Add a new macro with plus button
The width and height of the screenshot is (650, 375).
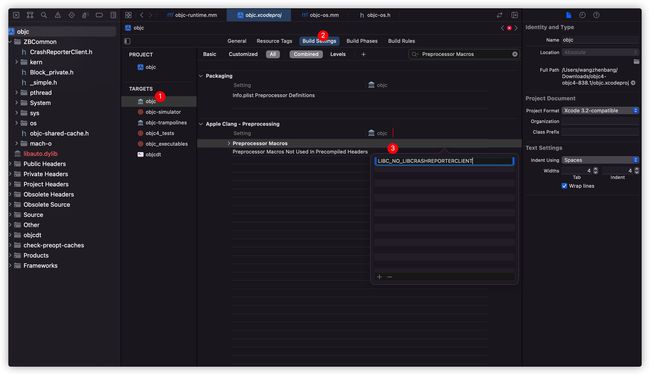tap(379, 276)
